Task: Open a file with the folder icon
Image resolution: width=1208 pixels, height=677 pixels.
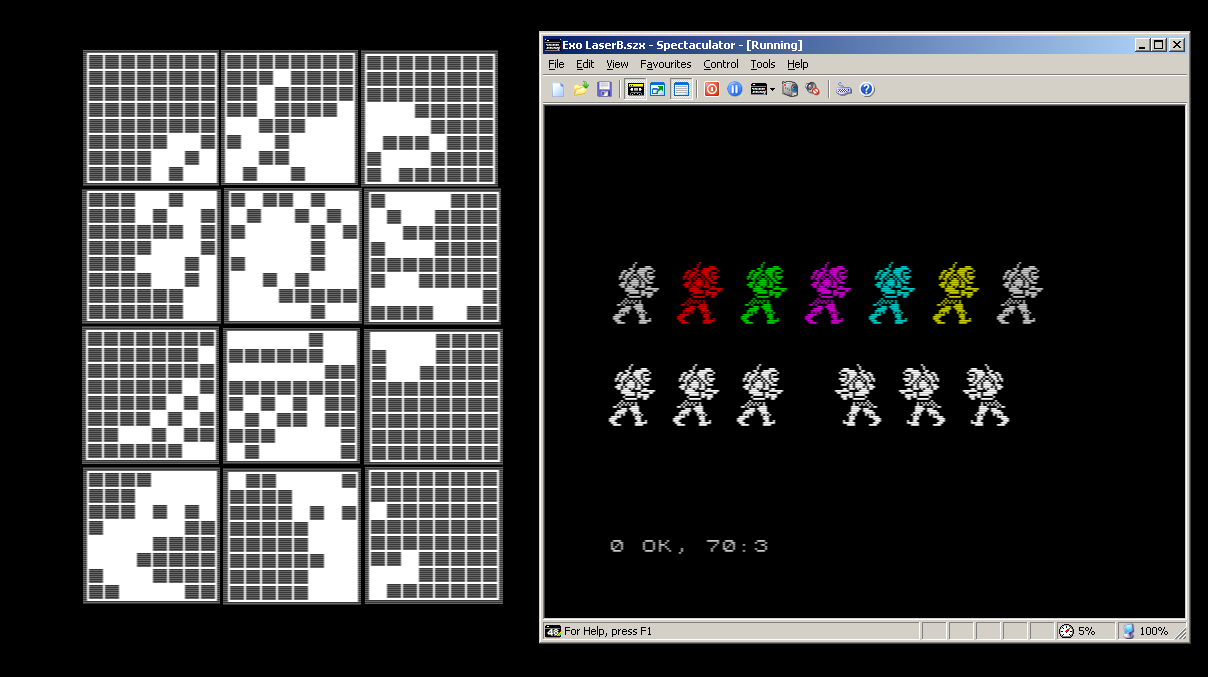Action: click(581, 89)
